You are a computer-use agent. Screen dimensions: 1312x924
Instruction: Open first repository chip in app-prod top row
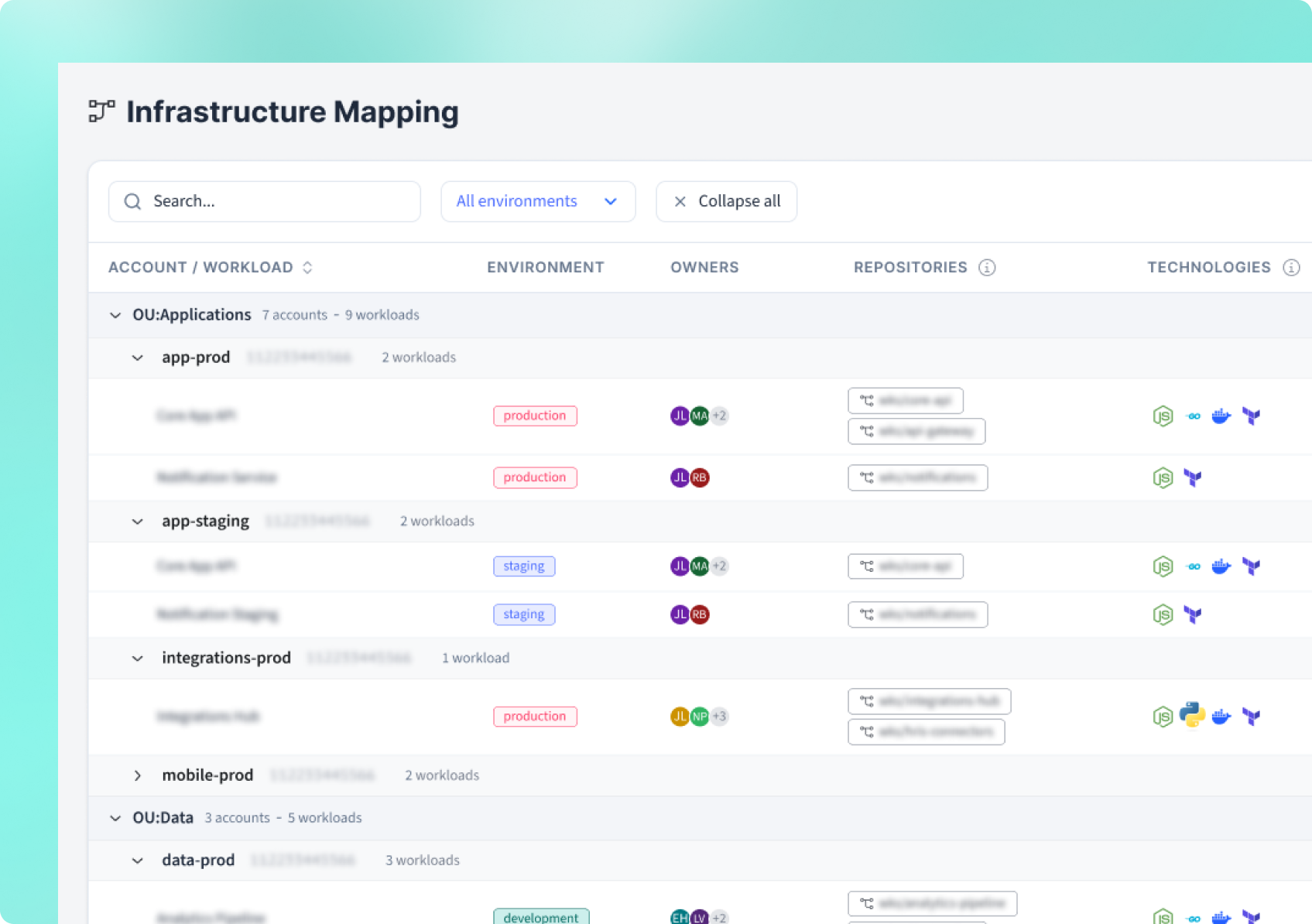[x=906, y=401]
